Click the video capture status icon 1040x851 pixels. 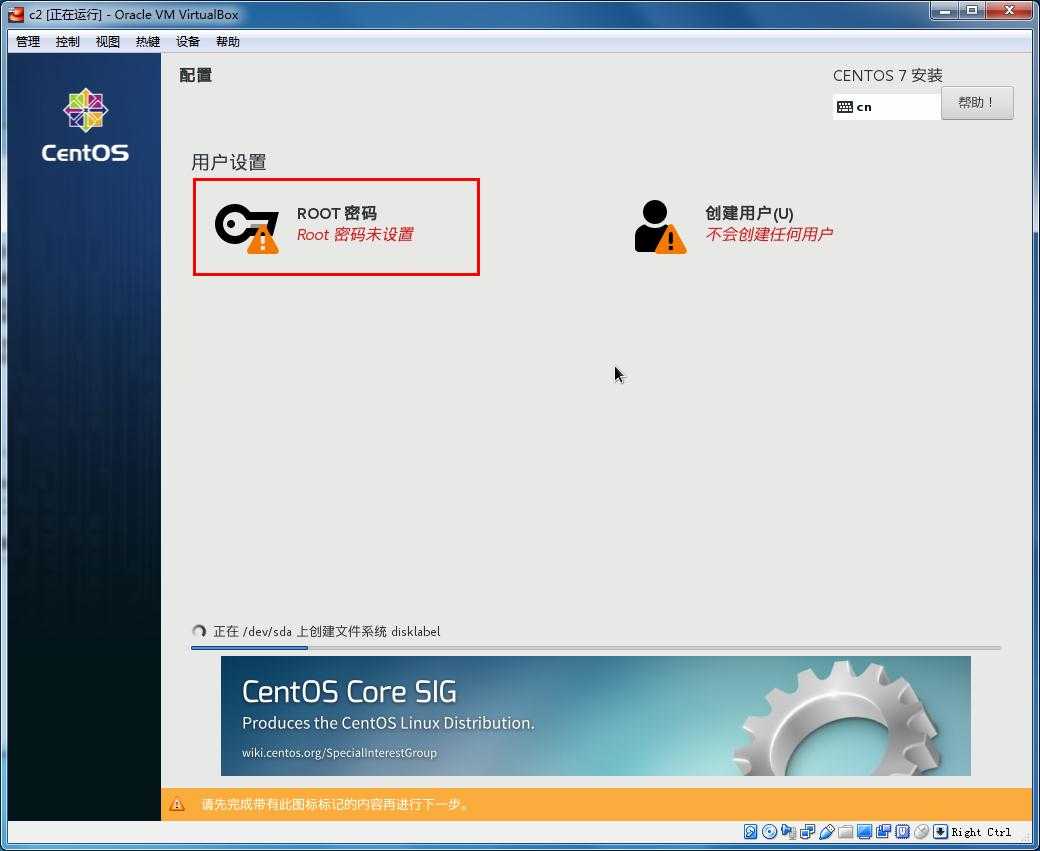[x=883, y=832]
